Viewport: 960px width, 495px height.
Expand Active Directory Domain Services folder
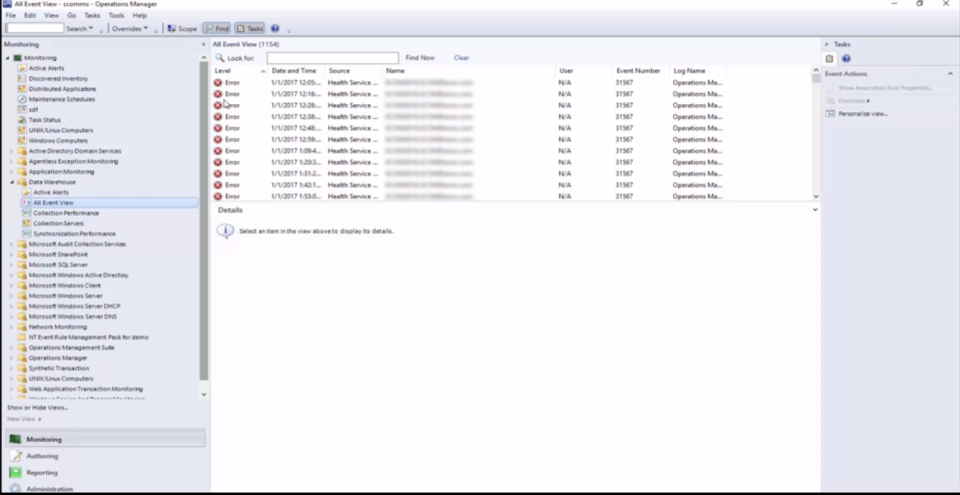tap(12, 151)
